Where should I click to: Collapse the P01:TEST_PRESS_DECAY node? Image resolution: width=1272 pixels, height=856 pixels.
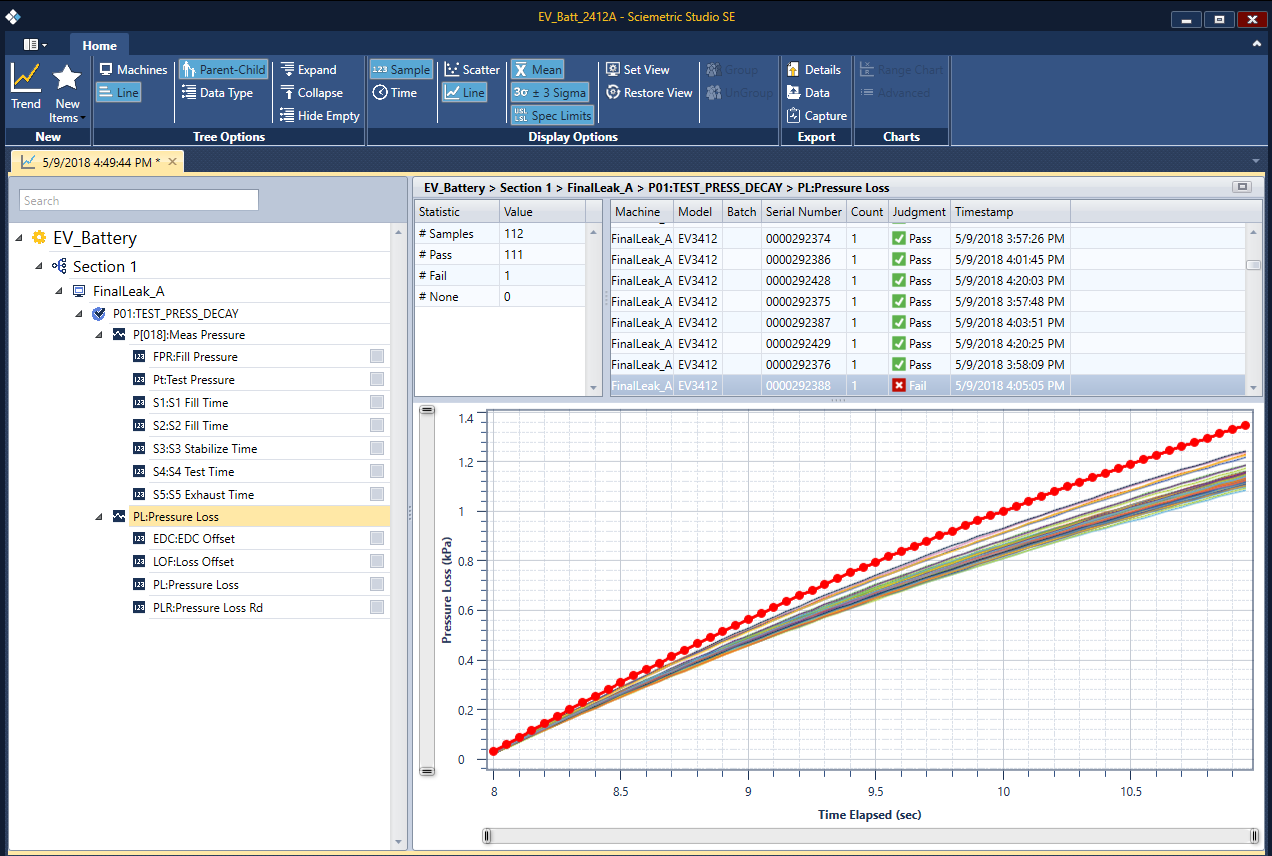point(79,313)
